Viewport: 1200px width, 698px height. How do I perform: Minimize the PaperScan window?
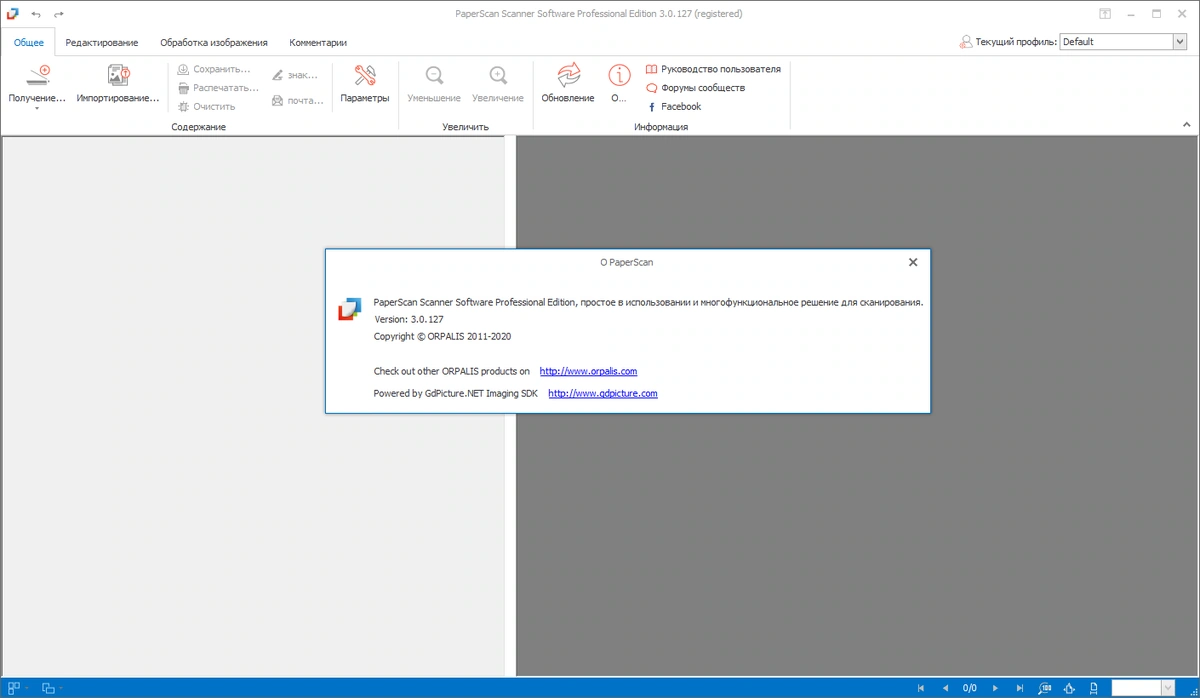point(1131,14)
